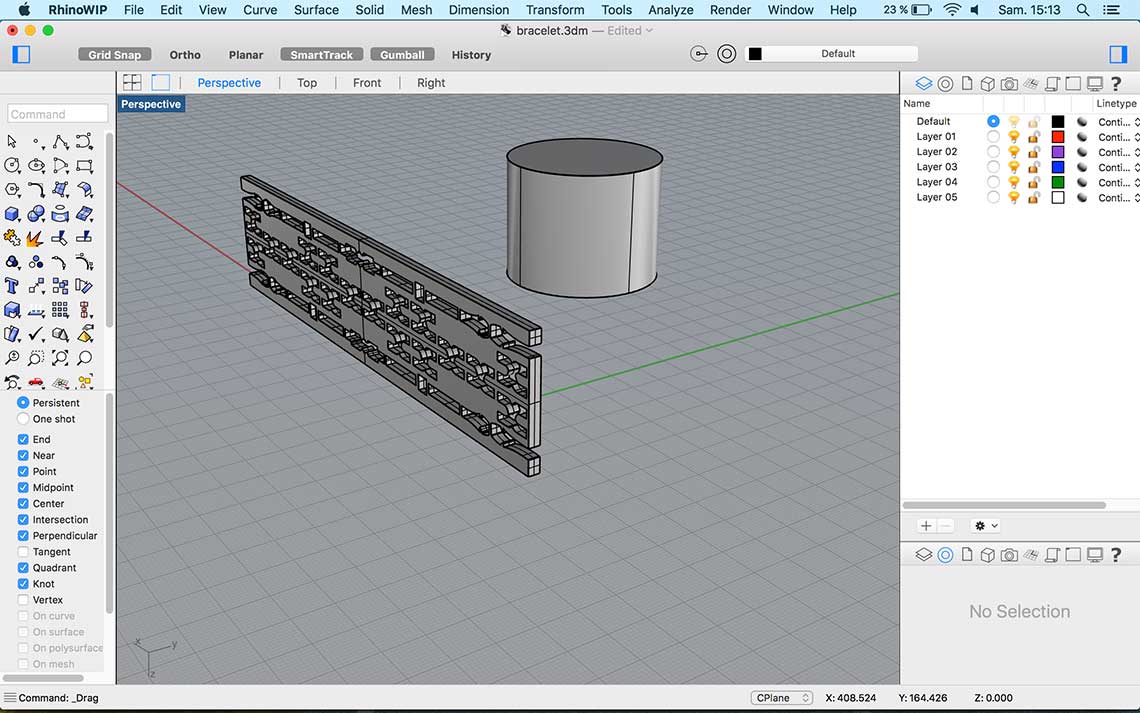1140x713 pixels.
Task: Switch to the Right viewport tab
Action: click(431, 83)
